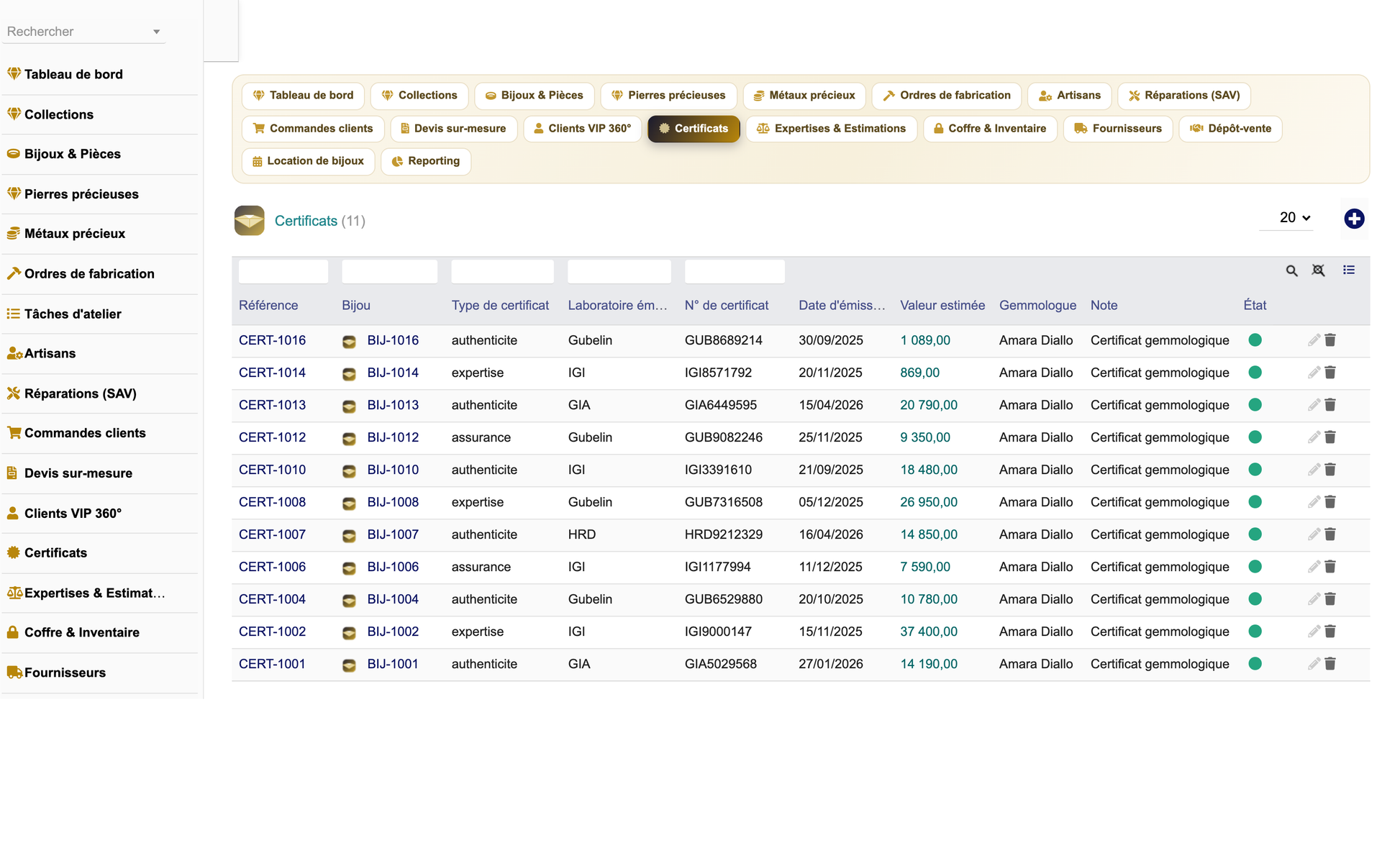Click the Type de certificat filter field
The image size is (1400, 866).
[502, 272]
